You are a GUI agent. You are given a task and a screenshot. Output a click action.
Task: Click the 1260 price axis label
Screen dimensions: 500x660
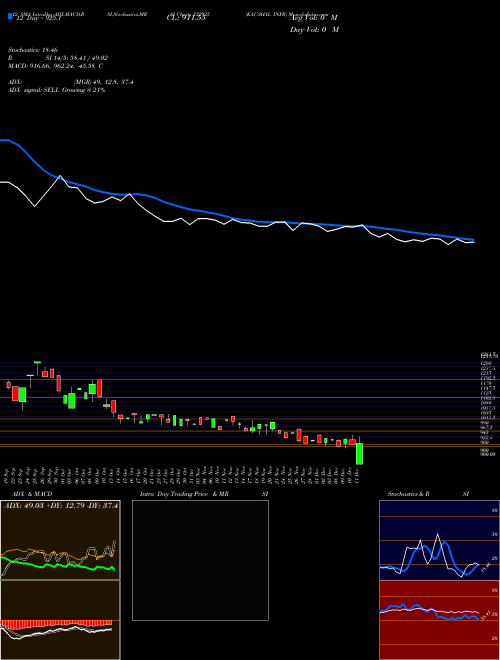pos(486,363)
